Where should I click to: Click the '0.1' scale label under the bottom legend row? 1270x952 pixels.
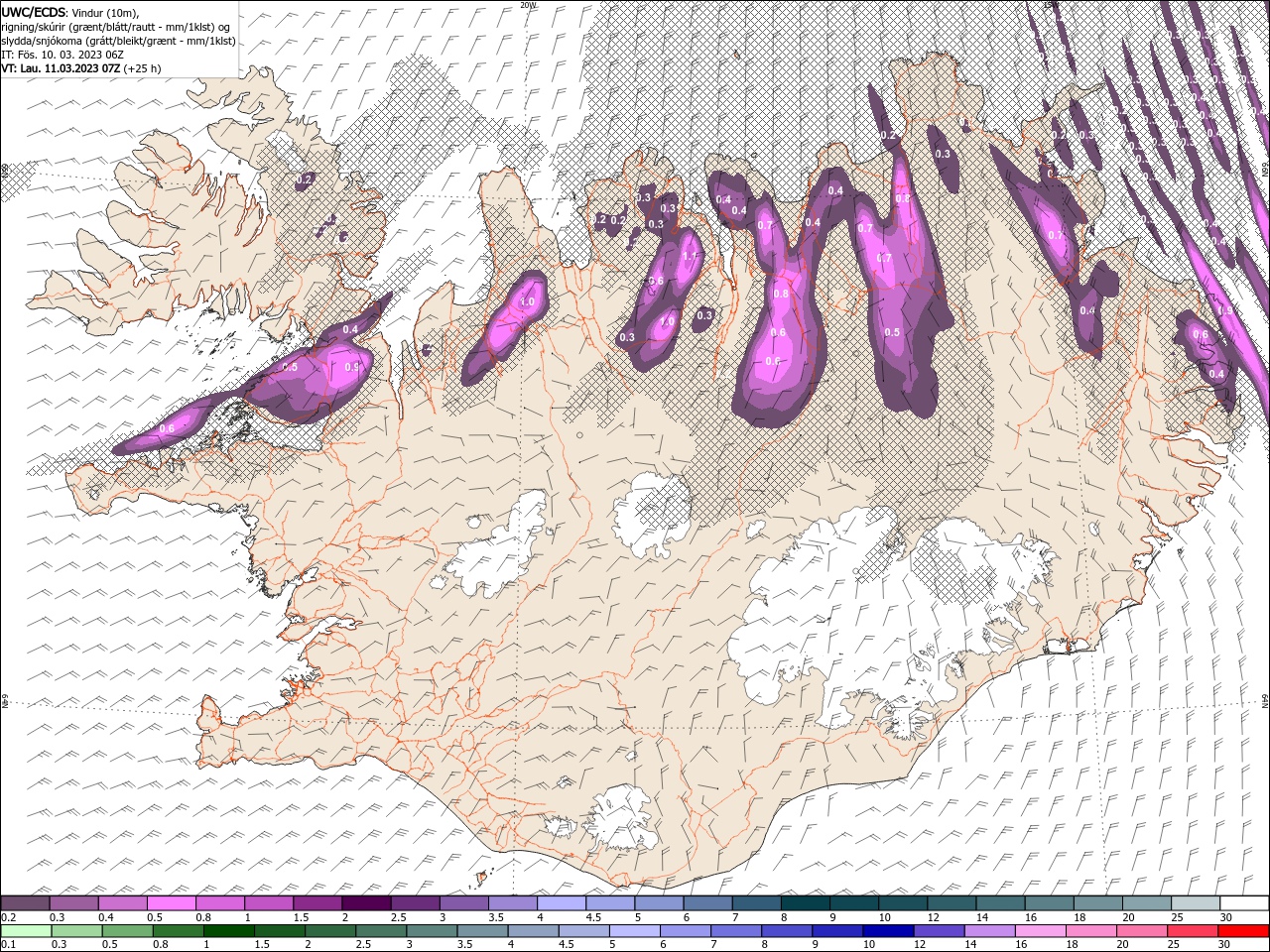pyautogui.click(x=9, y=945)
